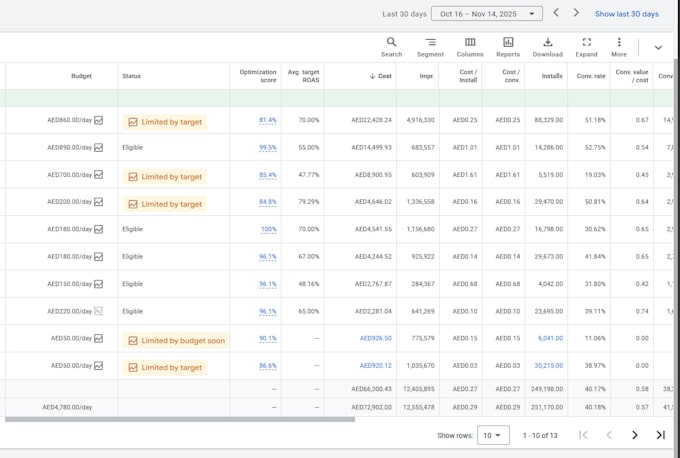Open budget chart icon for AED220.00/day
The width and height of the screenshot is (680, 458).
point(99,311)
